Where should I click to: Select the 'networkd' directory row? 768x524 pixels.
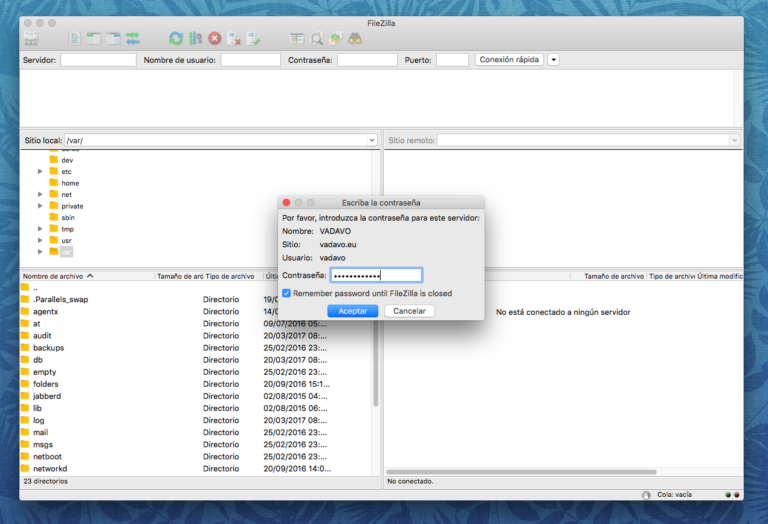pyautogui.click(x=196, y=469)
